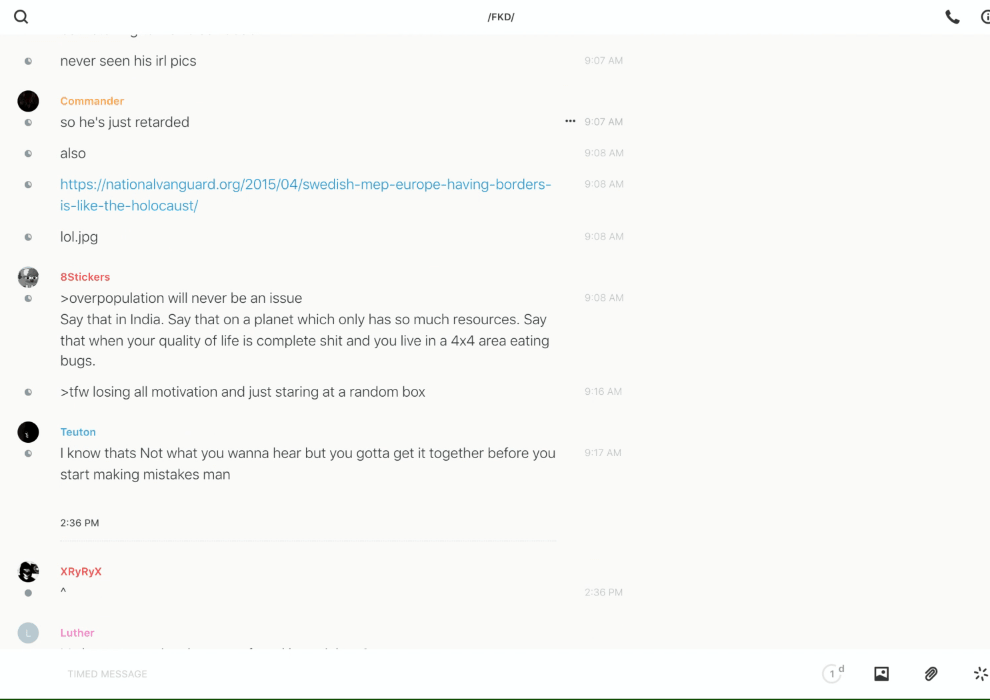990x700 pixels.
Task: Toggle the 1-day timed message timer
Action: pos(833,674)
